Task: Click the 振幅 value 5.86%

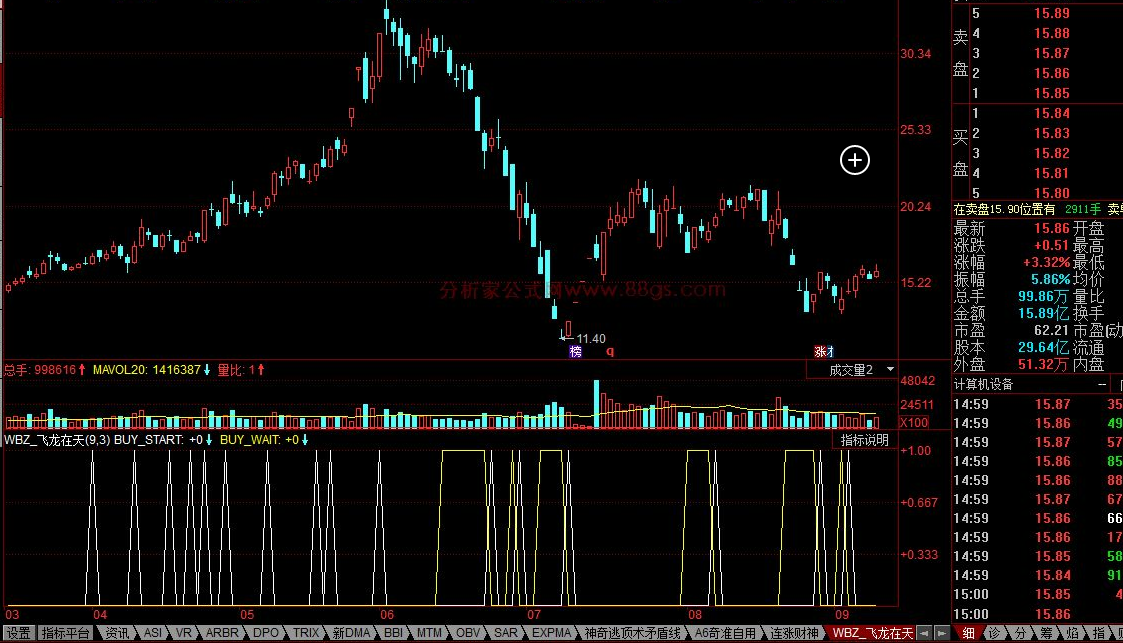Action: coord(1050,279)
